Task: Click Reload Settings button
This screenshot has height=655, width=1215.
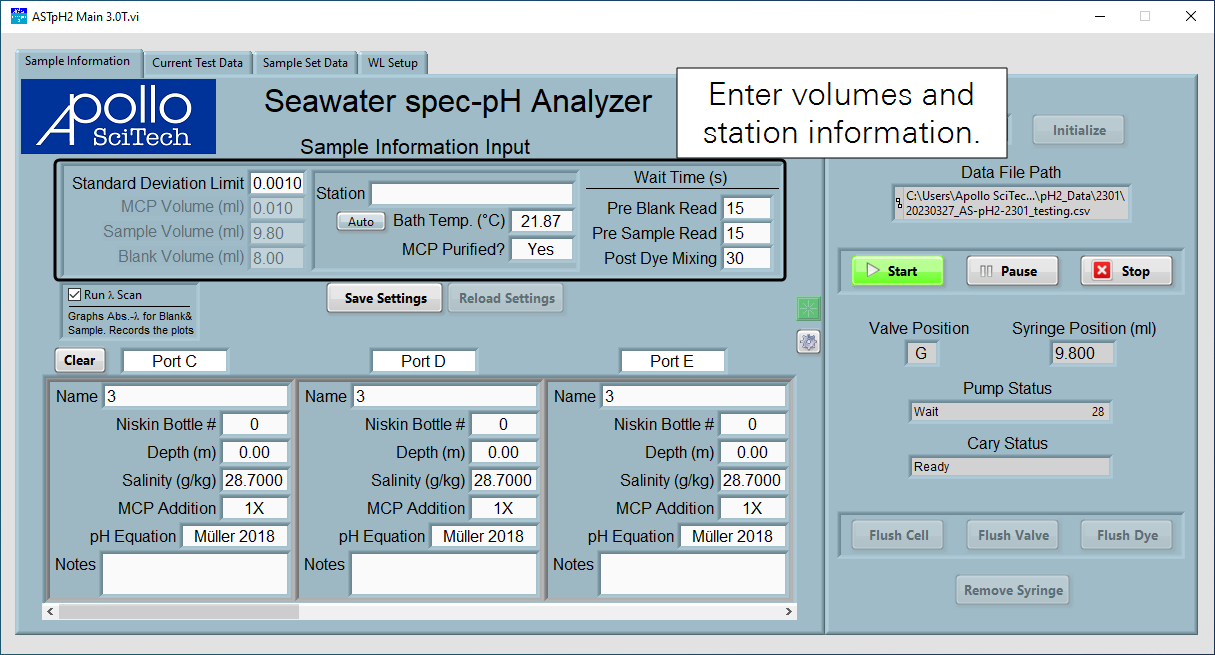Action: tap(506, 298)
